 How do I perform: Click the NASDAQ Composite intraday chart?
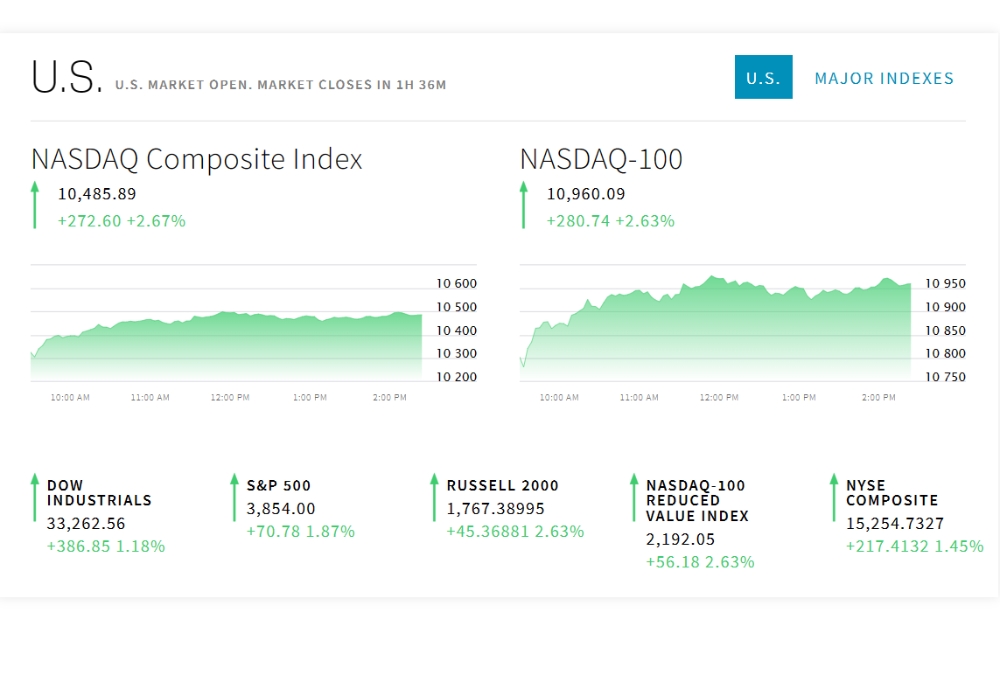click(x=226, y=340)
